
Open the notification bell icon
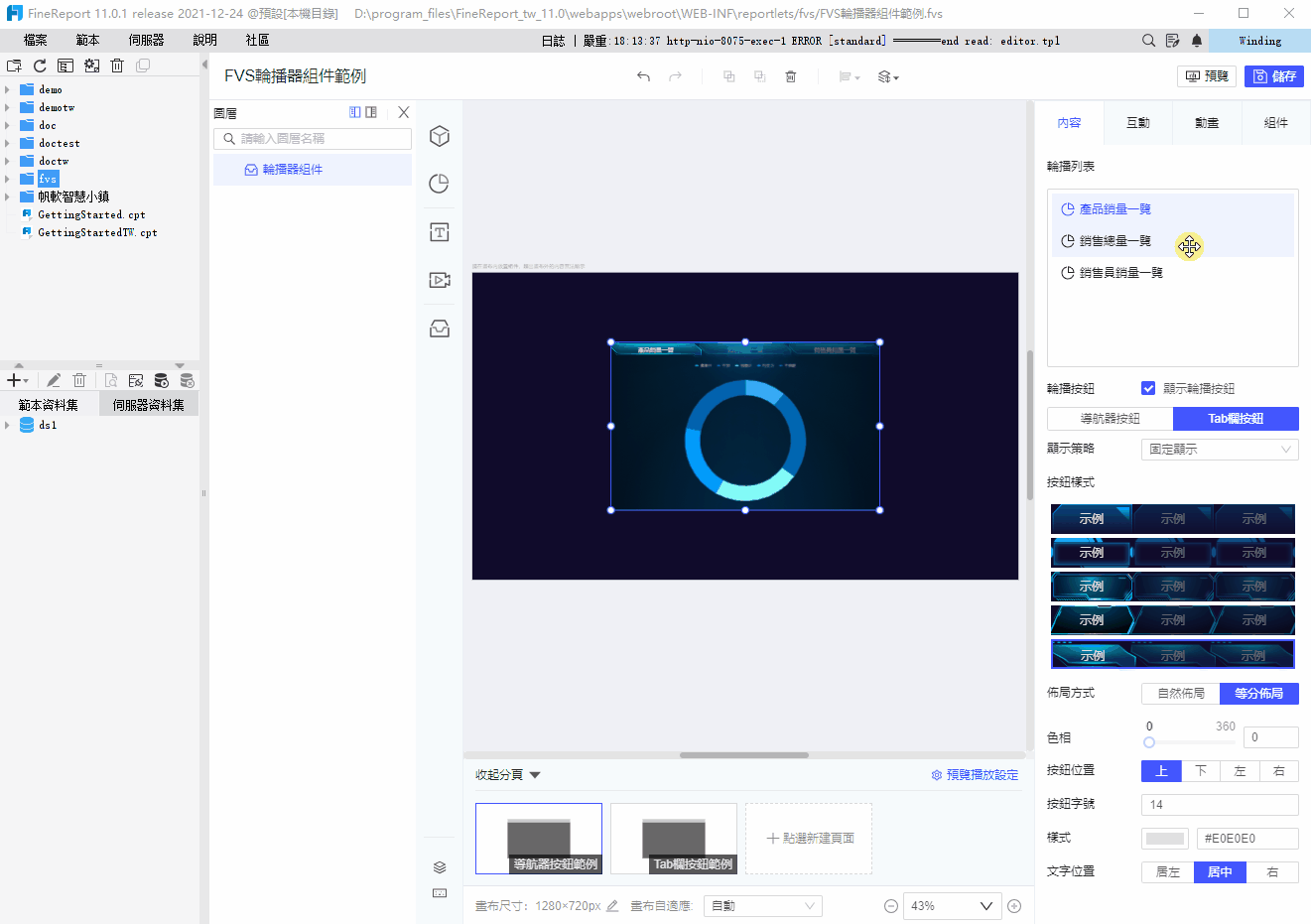pos(1197,41)
